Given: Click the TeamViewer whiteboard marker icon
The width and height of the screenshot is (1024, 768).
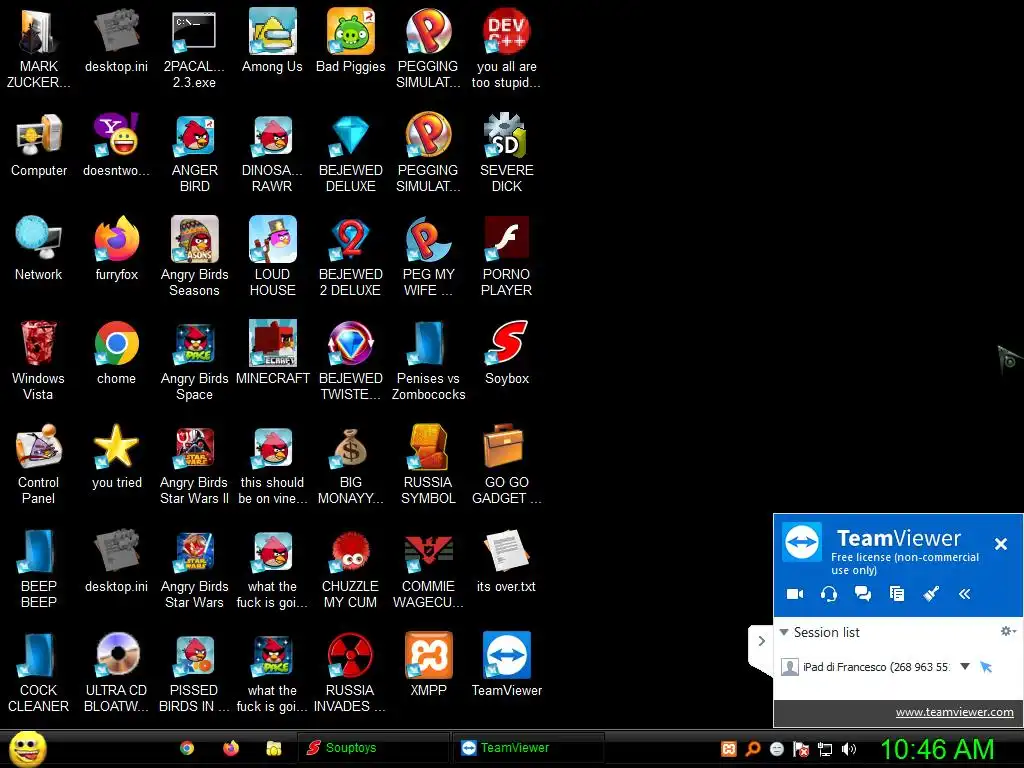Looking at the screenshot, I should [931, 594].
